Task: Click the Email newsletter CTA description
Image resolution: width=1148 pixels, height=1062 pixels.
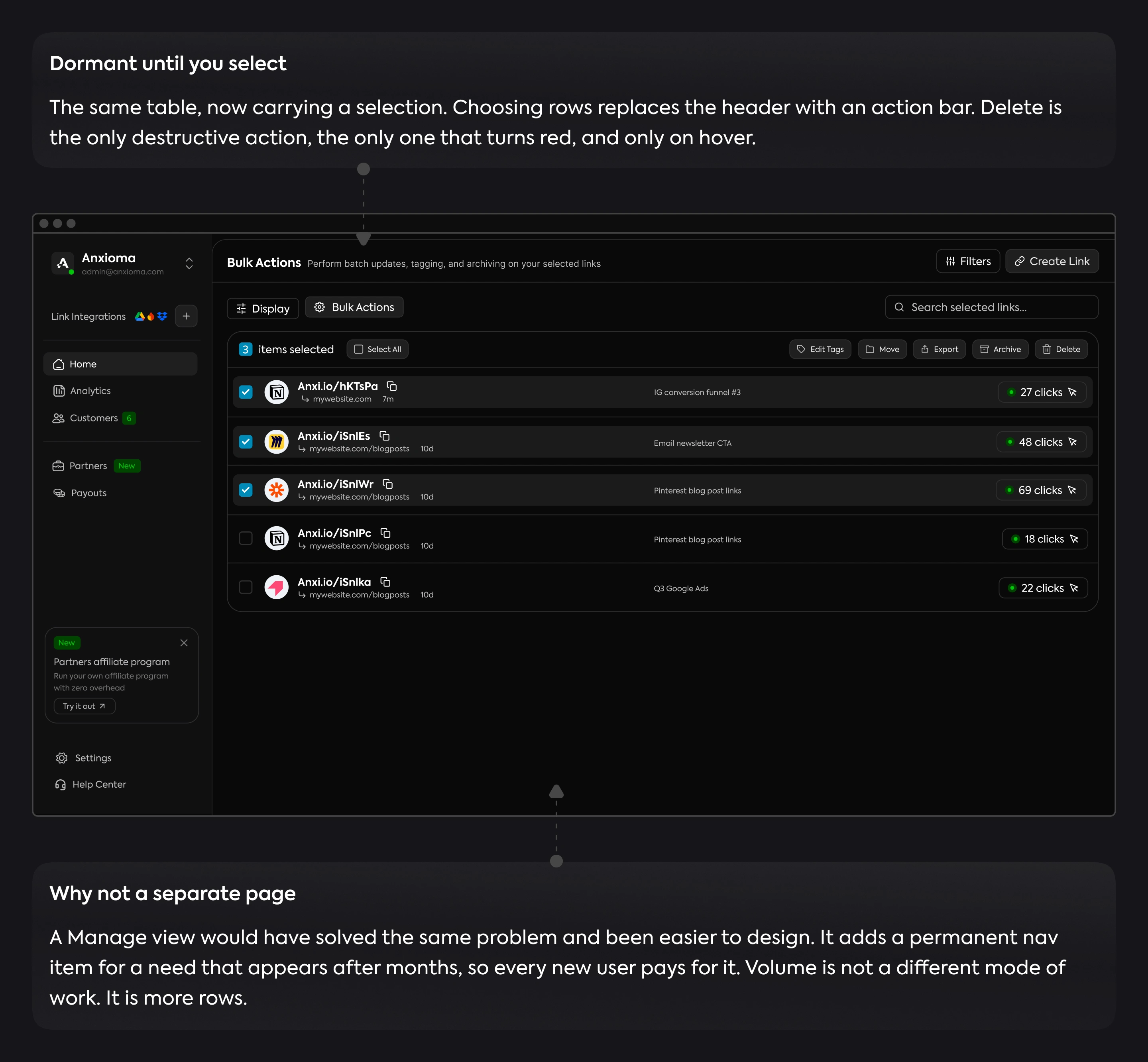Action: coord(692,443)
